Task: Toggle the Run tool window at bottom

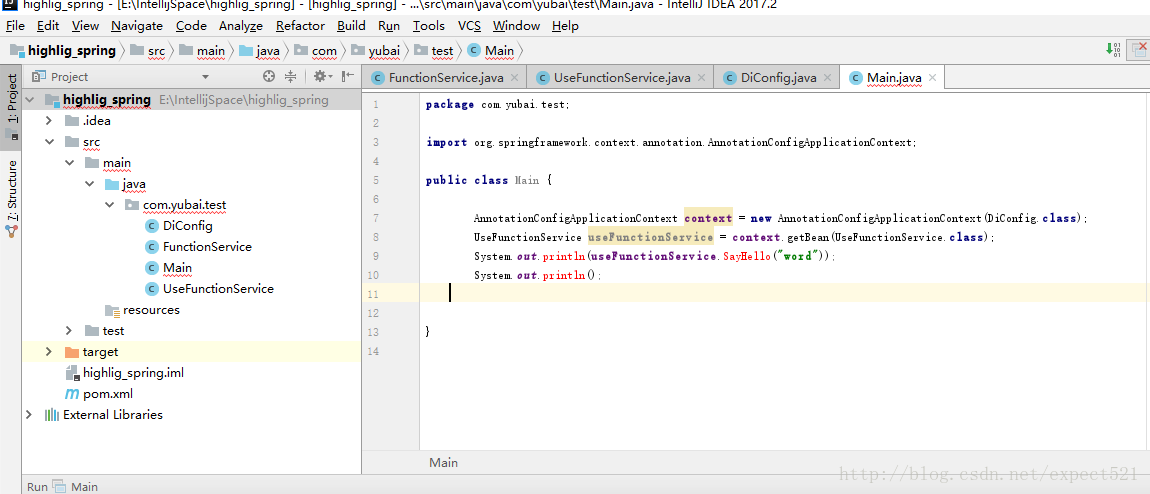Action: [x=37, y=487]
